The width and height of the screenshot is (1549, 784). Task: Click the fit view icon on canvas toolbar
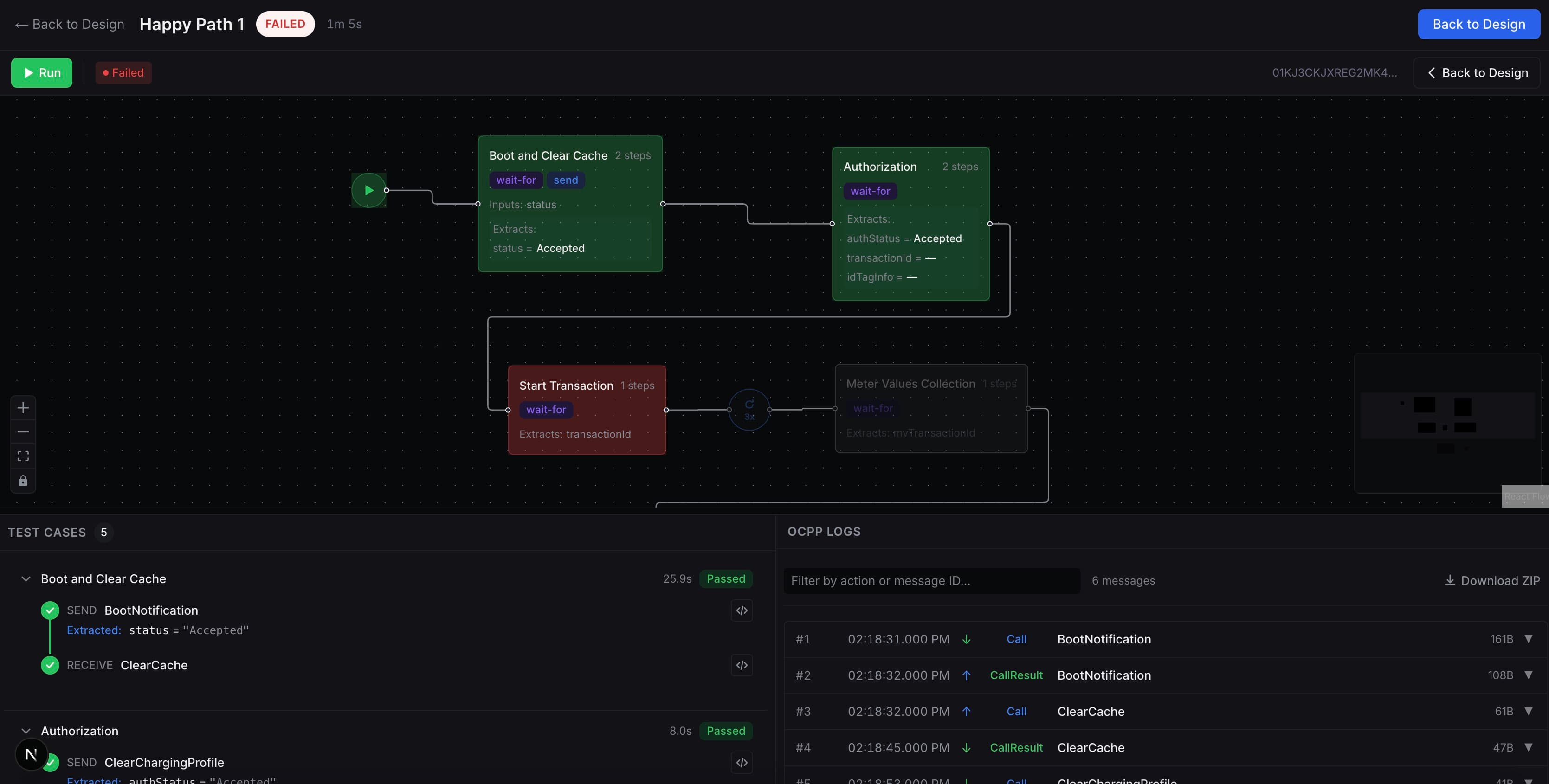(23, 456)
